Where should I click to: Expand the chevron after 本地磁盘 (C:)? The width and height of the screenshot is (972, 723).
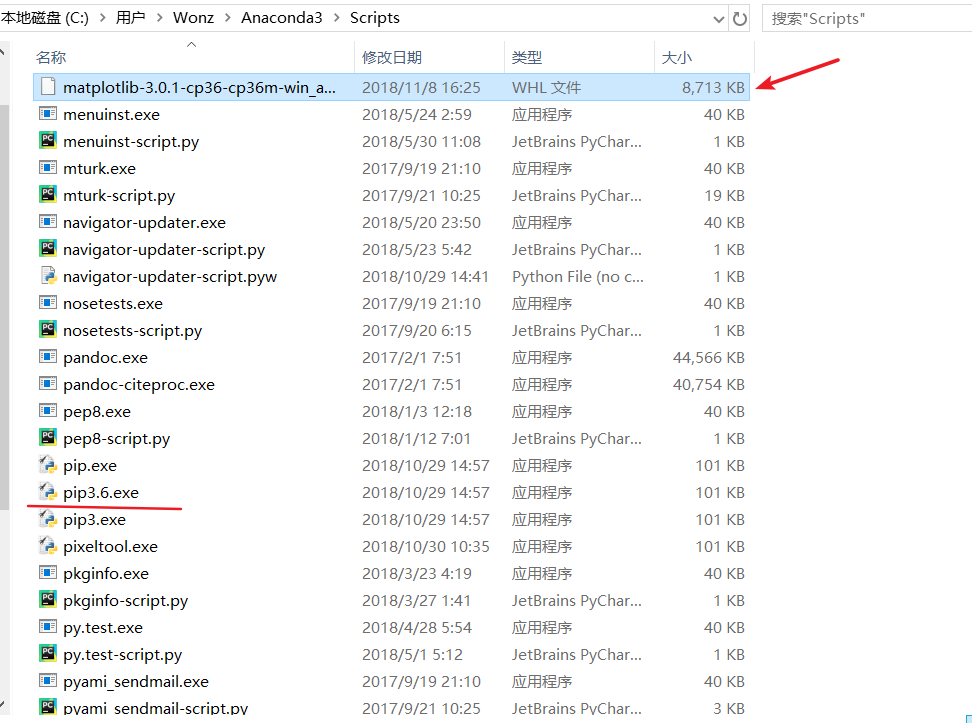pyautogui.click(x=102, y=18)
